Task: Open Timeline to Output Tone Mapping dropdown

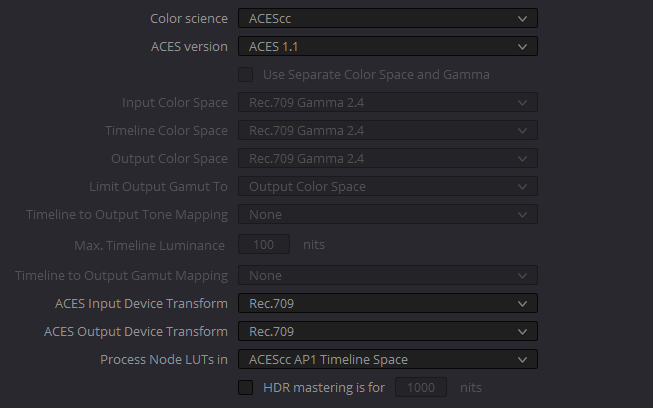Action: click(388, 214)
